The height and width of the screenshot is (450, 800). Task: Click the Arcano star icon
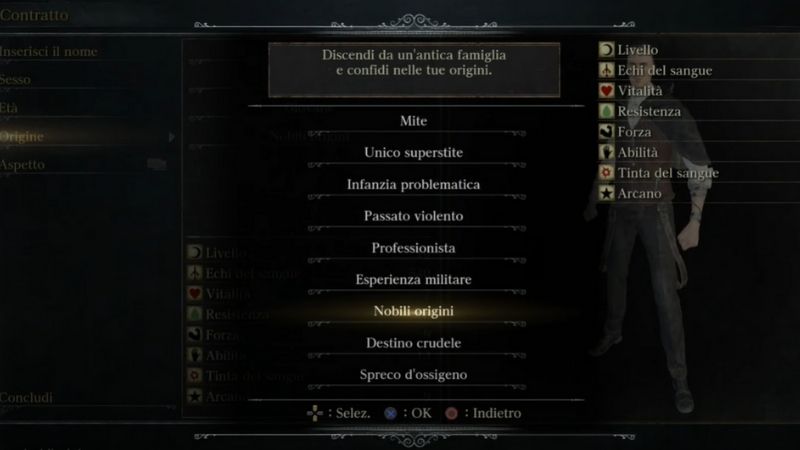pos(606,193)
